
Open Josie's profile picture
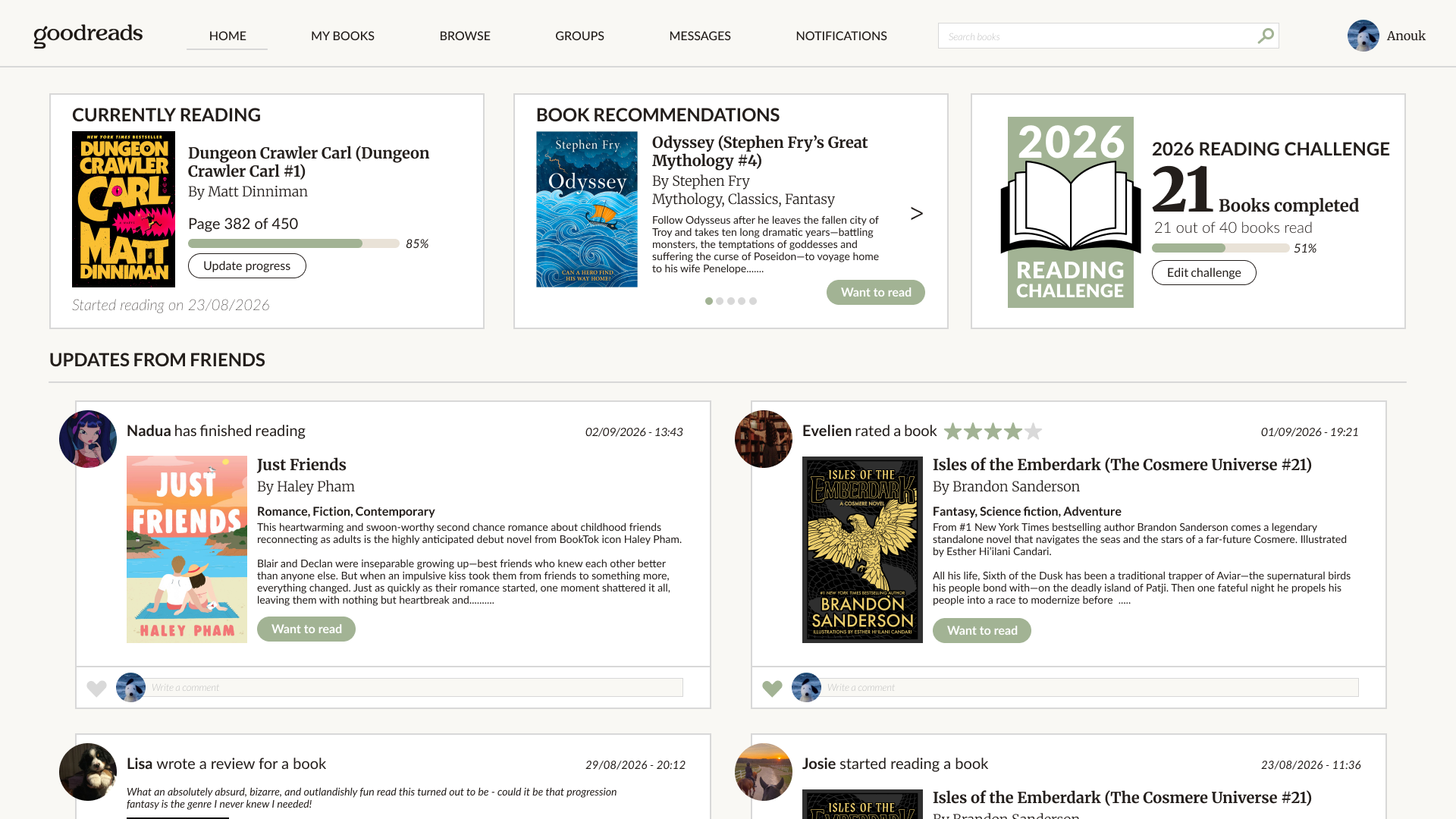(764, 772)
